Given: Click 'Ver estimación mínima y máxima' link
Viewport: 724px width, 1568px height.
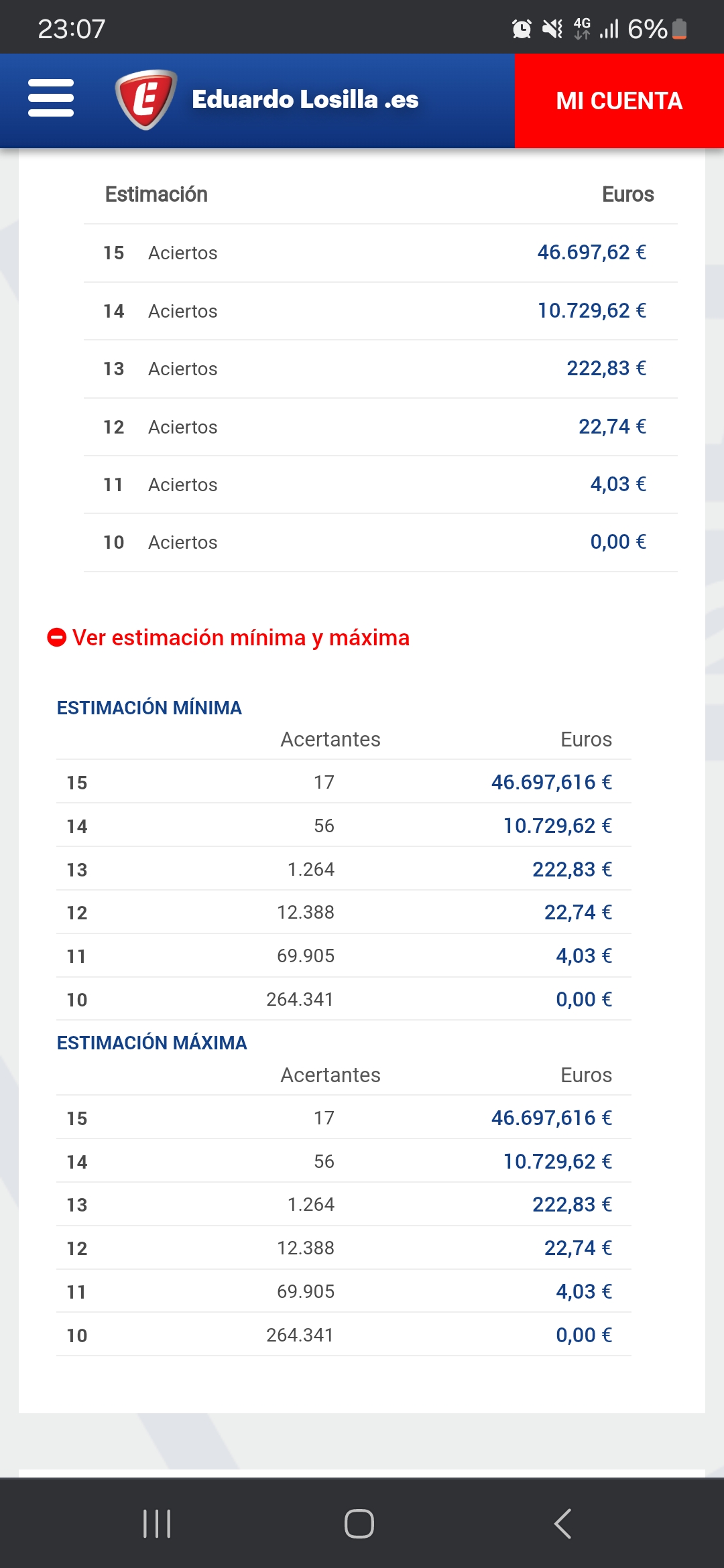Looking at the screenshot, I should point(241,637).
